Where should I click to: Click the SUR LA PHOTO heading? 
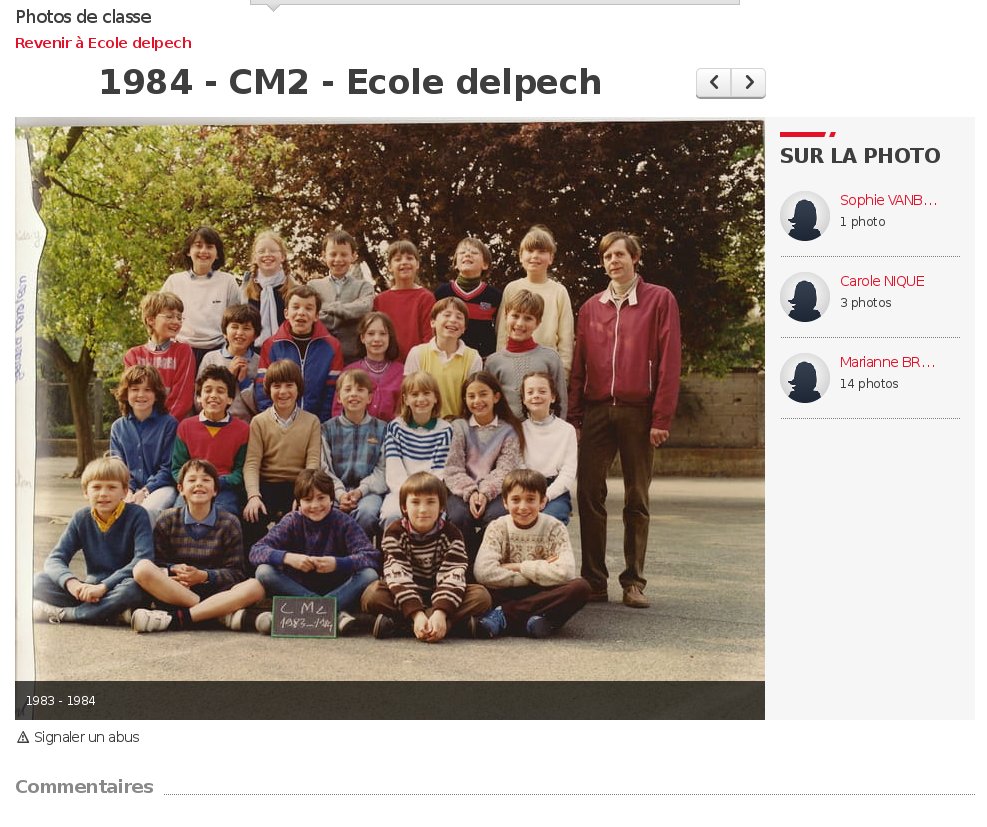(860, 155)
